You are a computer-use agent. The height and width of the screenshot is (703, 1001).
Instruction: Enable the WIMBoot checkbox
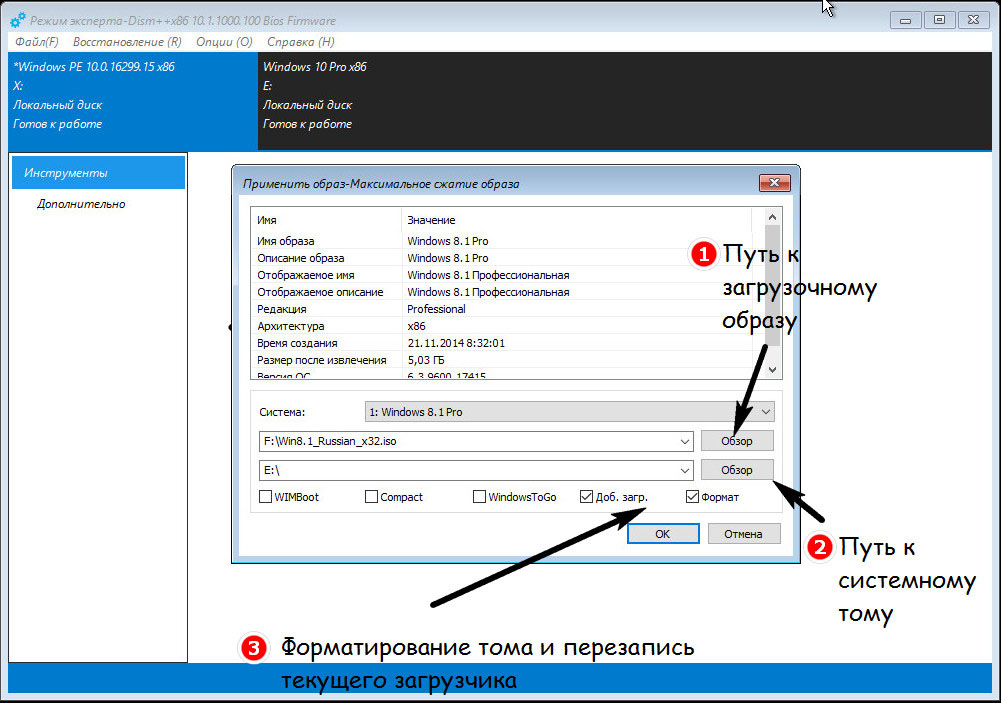point(266,497)
